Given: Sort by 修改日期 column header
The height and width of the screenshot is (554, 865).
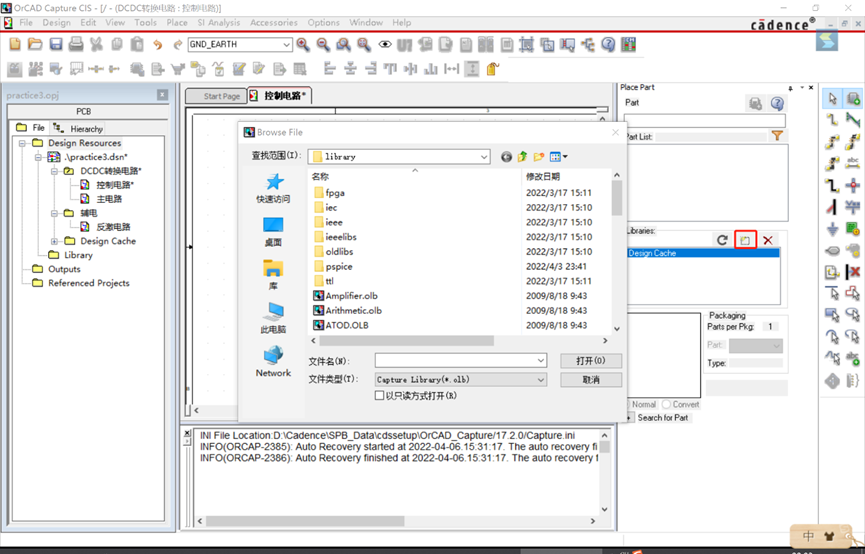Looking at the screenshot, I should coord(543,177).
